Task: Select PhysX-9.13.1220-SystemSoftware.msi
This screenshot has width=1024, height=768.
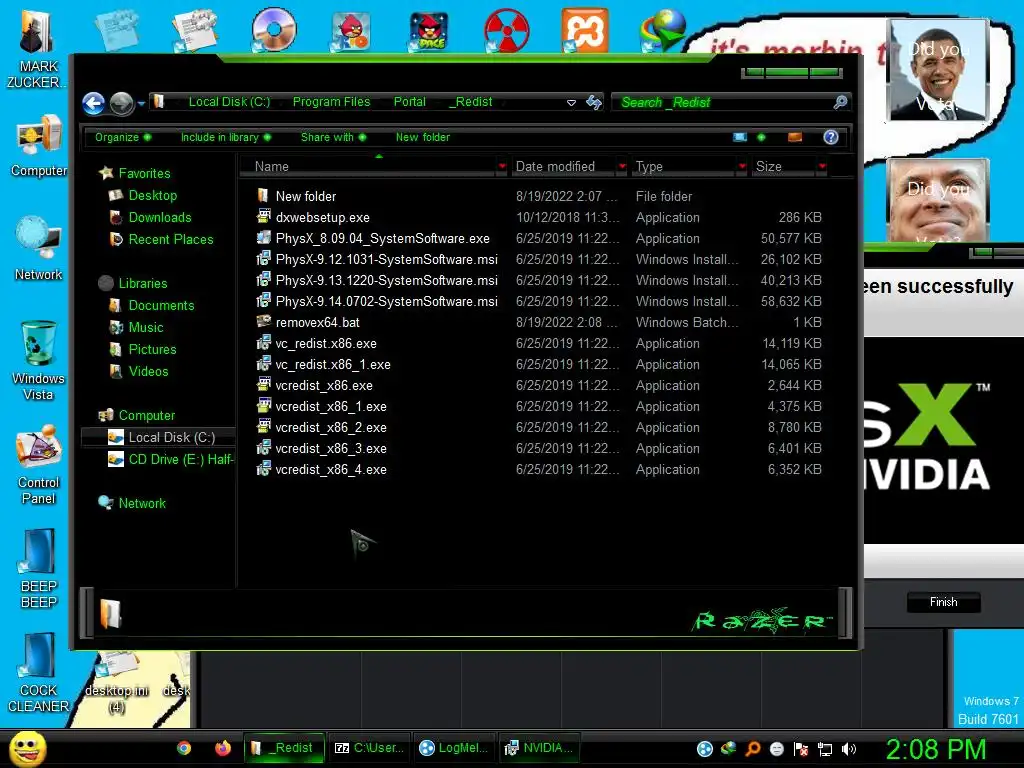Action: click(x=386, y=280)
